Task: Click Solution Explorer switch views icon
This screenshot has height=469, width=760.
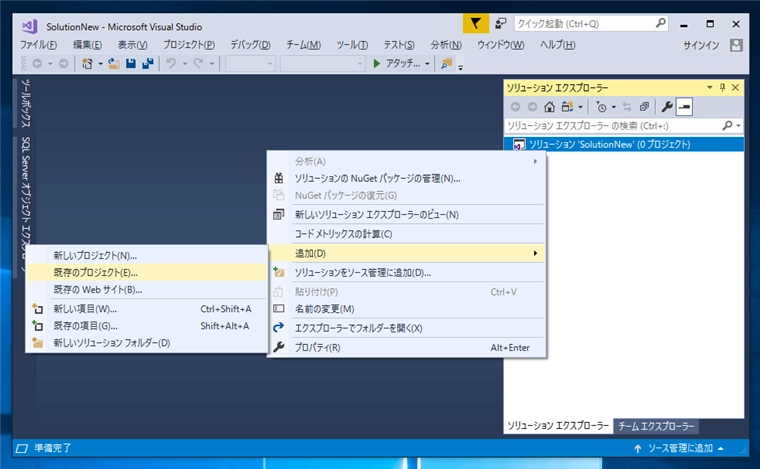Action: point(567,107)
